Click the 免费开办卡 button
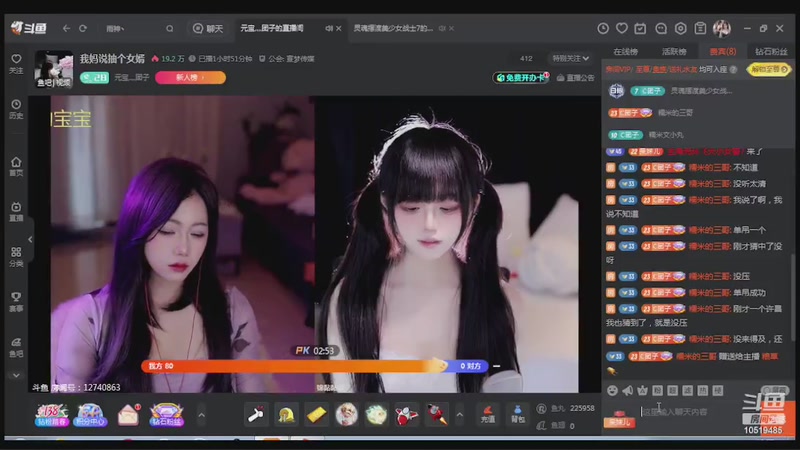The image size is (800, 450). coord(521,78)
